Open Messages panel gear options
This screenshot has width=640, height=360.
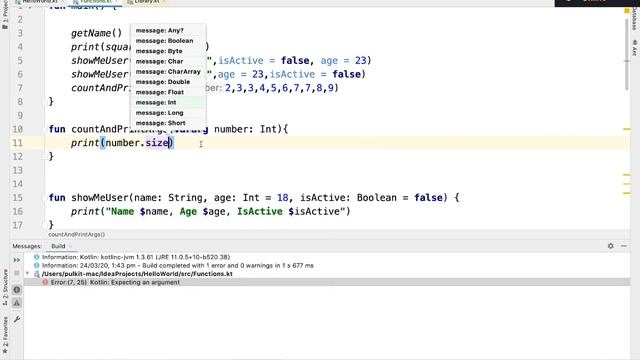611,246
